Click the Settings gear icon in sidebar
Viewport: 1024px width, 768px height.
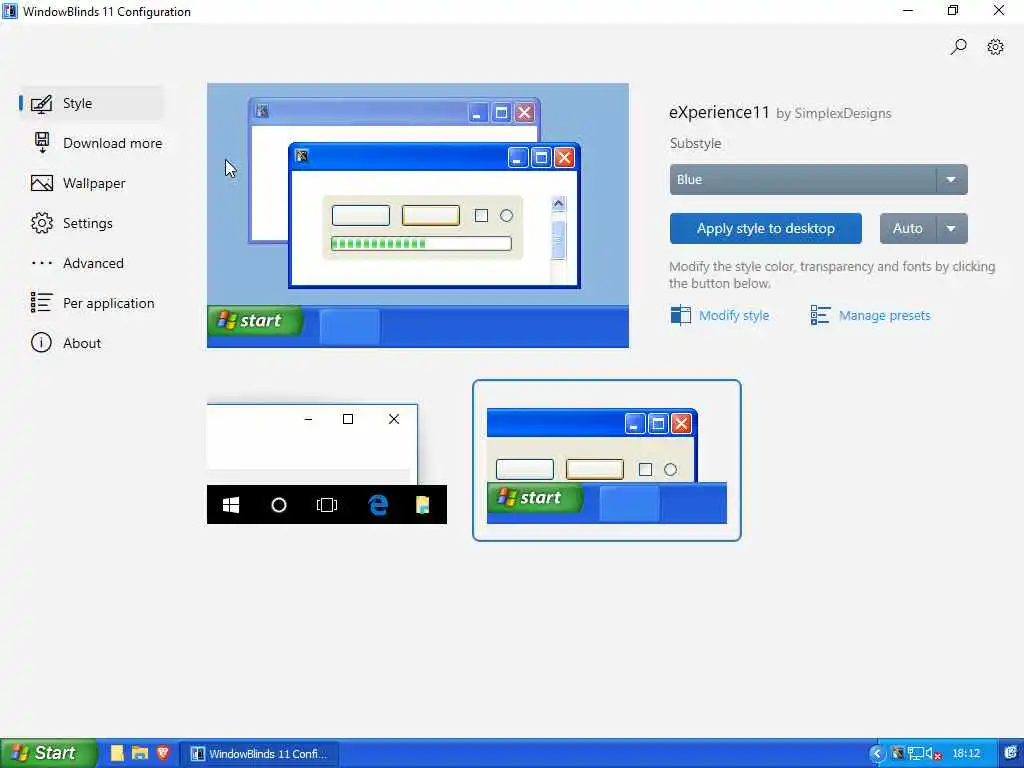[42, 223]
